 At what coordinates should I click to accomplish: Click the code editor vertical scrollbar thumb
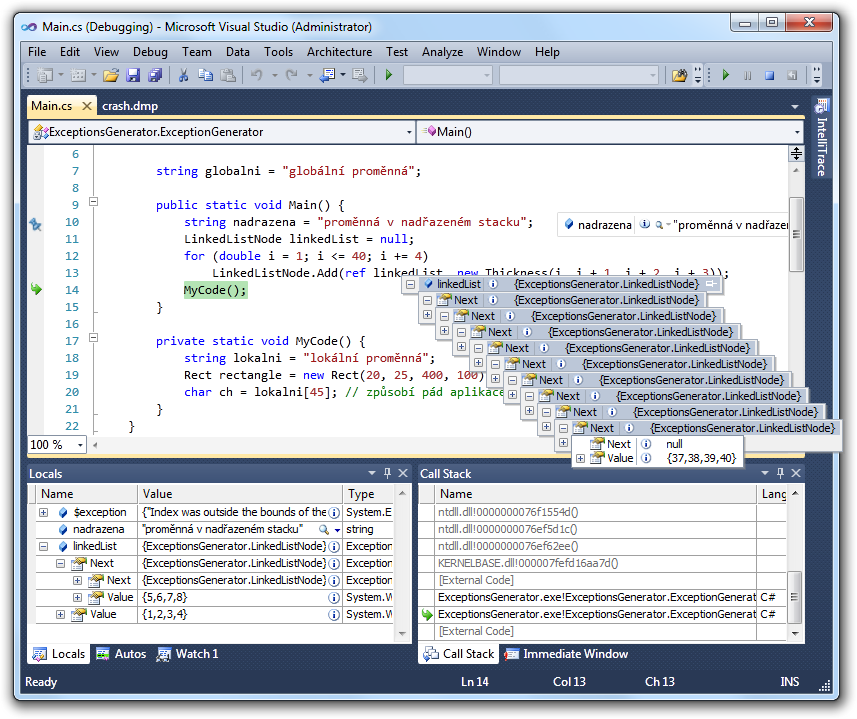[796, 234]
